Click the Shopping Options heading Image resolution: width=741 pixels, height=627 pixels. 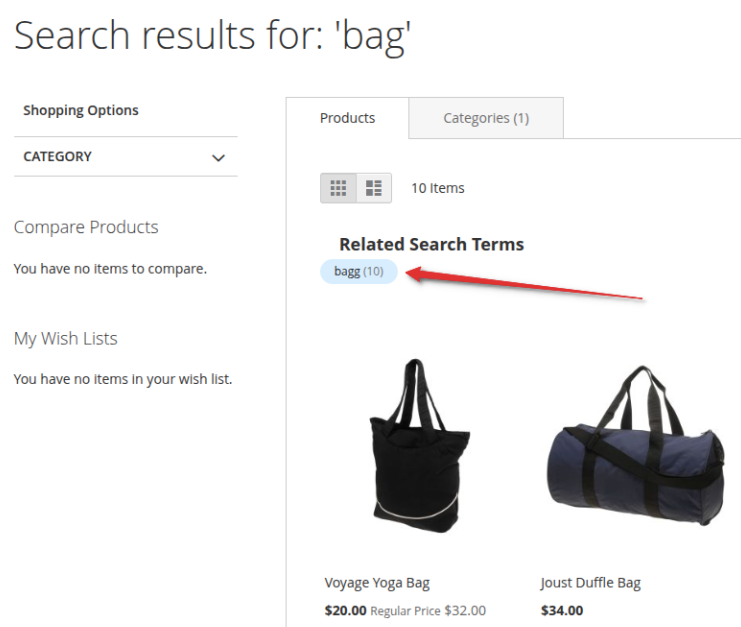(x=81, y=110)
